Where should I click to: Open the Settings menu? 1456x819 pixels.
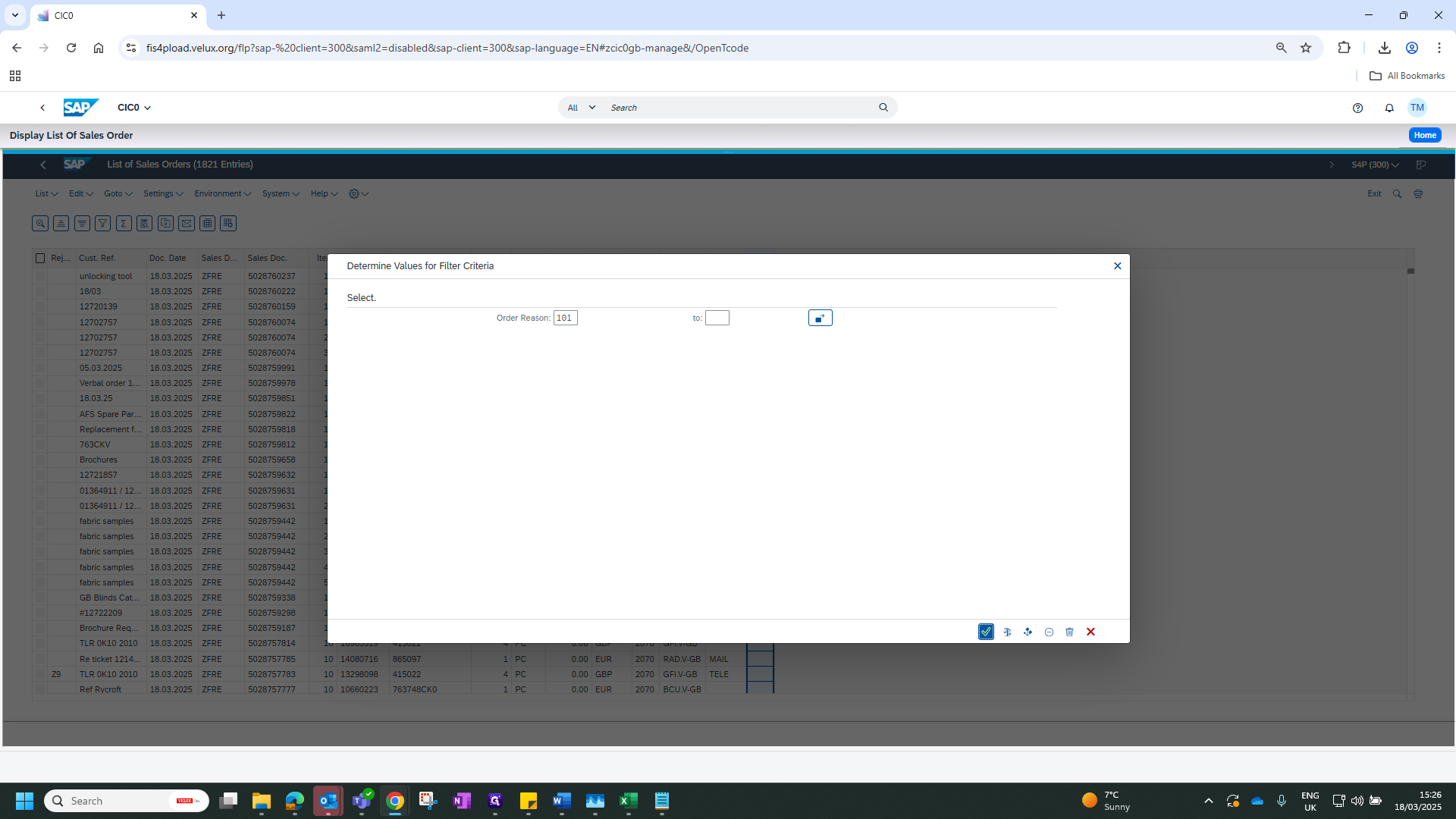[163, 193]
